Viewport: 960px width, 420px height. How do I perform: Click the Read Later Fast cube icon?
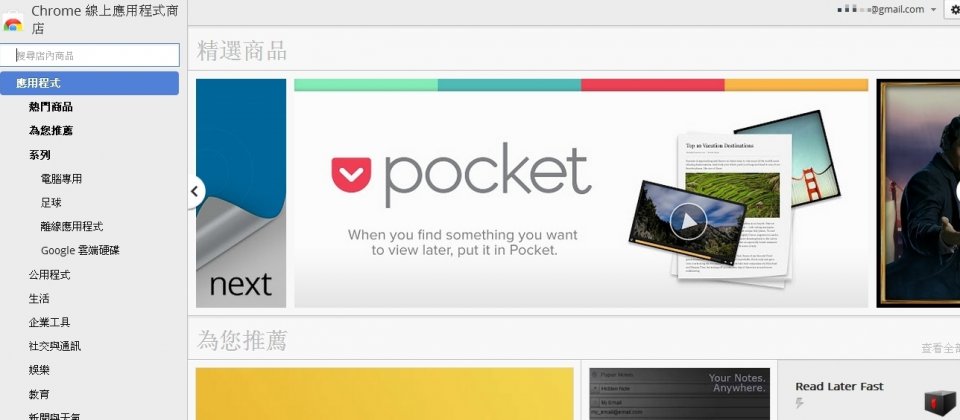pyautogui.click(x=940, y=403)
